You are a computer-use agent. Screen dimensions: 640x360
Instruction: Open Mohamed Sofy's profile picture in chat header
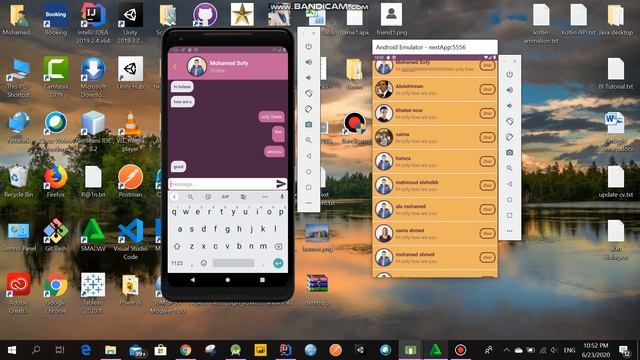point(197,67)
